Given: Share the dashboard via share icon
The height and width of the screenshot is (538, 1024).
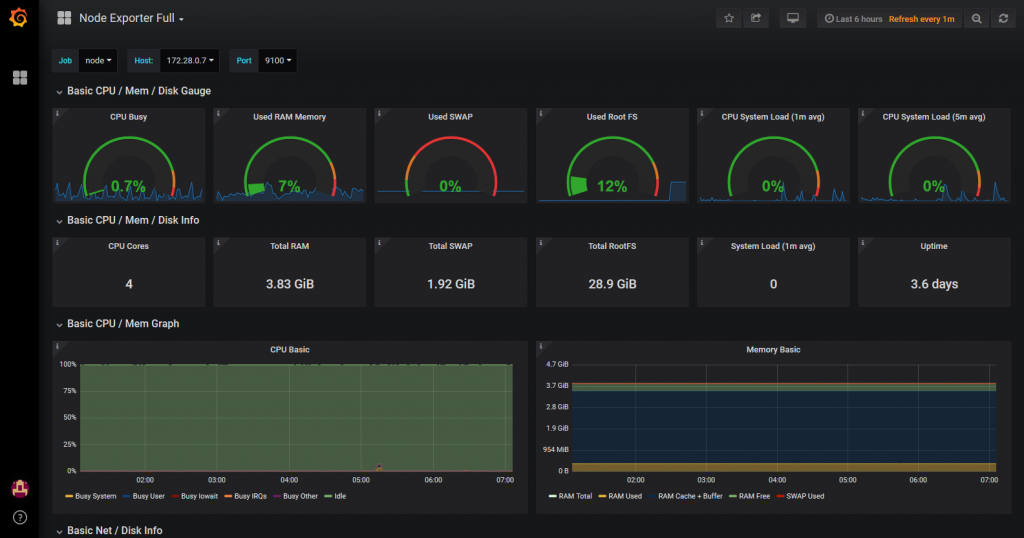Looking at the screenshot, I should point(756,18).
